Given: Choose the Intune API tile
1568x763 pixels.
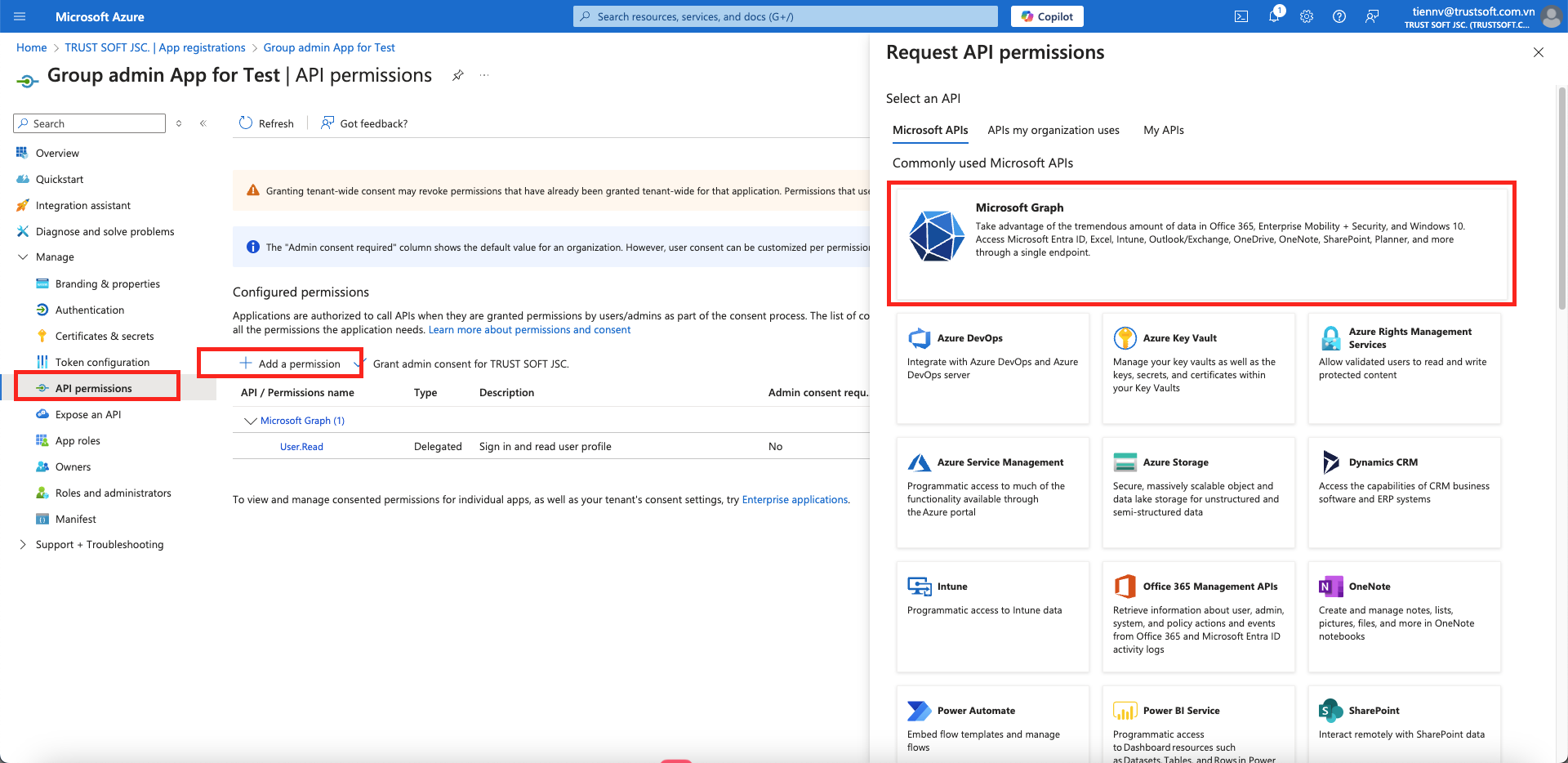Looking at the screenshot, I should pos(992,617).
